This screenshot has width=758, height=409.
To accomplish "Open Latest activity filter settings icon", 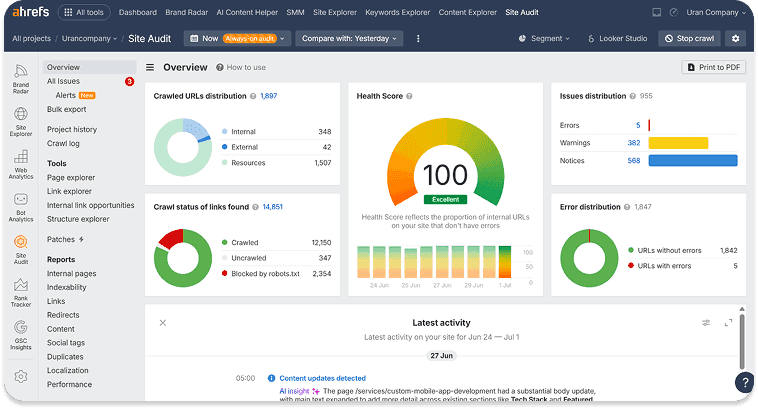I will (706, 323).
